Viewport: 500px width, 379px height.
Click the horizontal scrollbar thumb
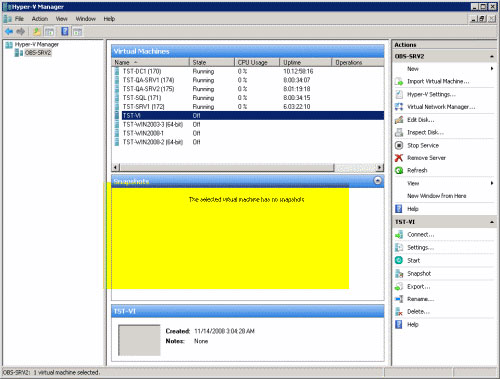[227, 167]
